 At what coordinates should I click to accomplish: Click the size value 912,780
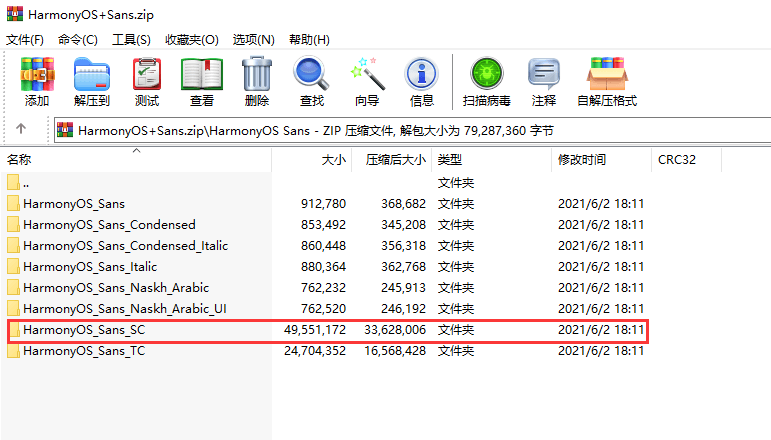(324, 204)
